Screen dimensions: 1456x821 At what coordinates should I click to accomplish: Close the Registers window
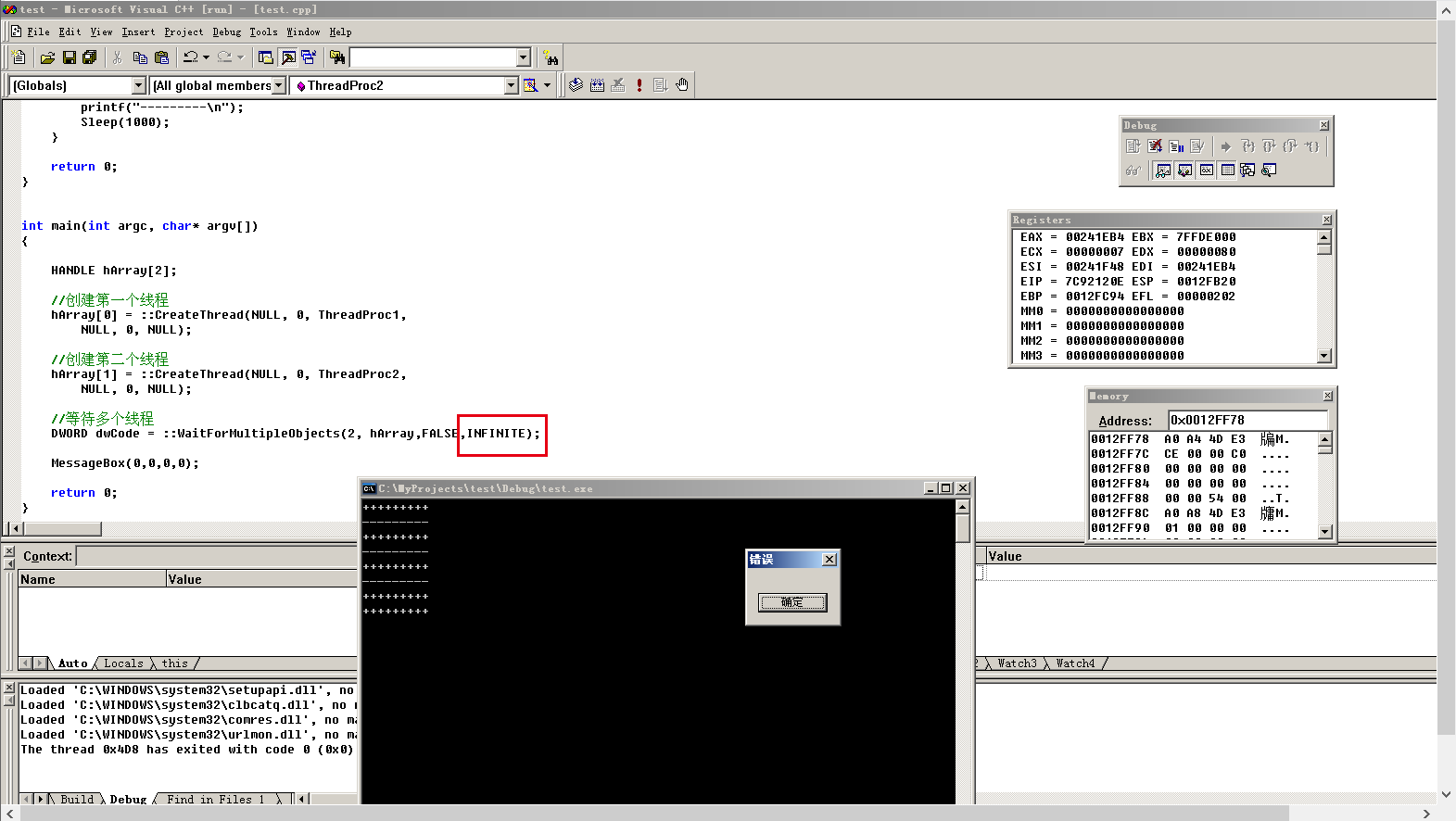[x=1327, y=220]
